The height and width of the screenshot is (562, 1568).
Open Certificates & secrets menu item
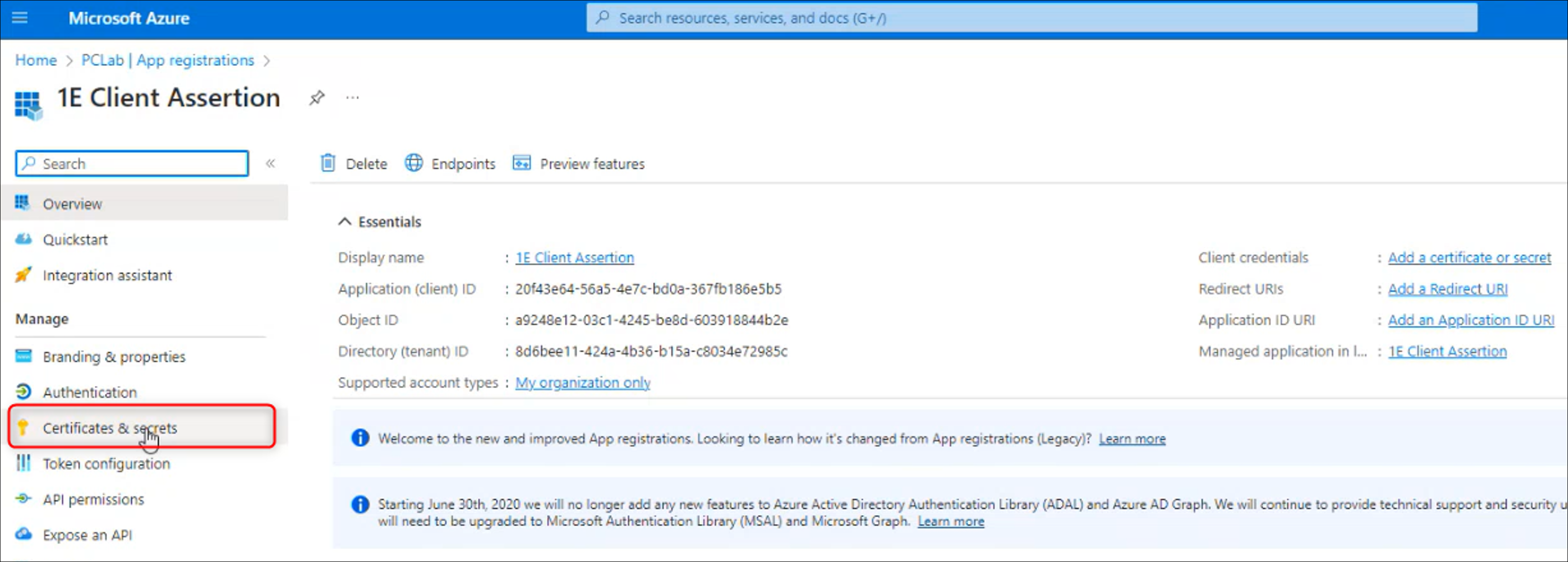pyautogui.click(x=110, y=428)
